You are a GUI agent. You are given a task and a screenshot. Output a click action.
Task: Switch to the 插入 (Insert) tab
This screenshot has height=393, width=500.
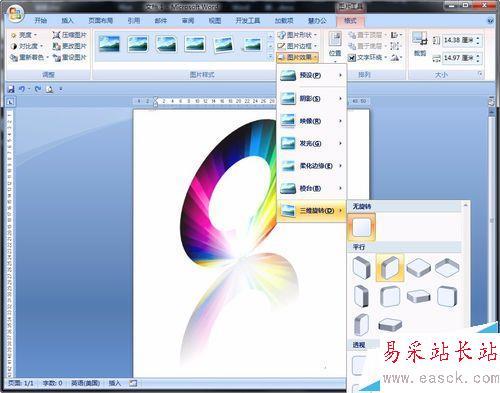[67, 21]
